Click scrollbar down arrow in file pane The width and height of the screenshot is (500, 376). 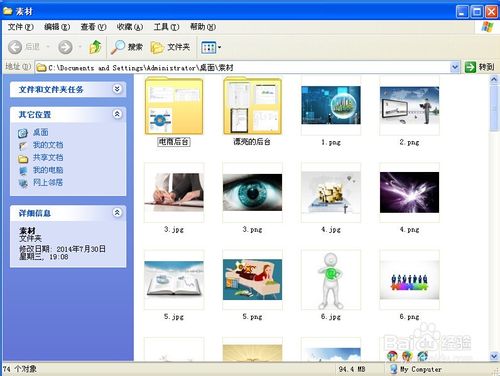point(494,356)
